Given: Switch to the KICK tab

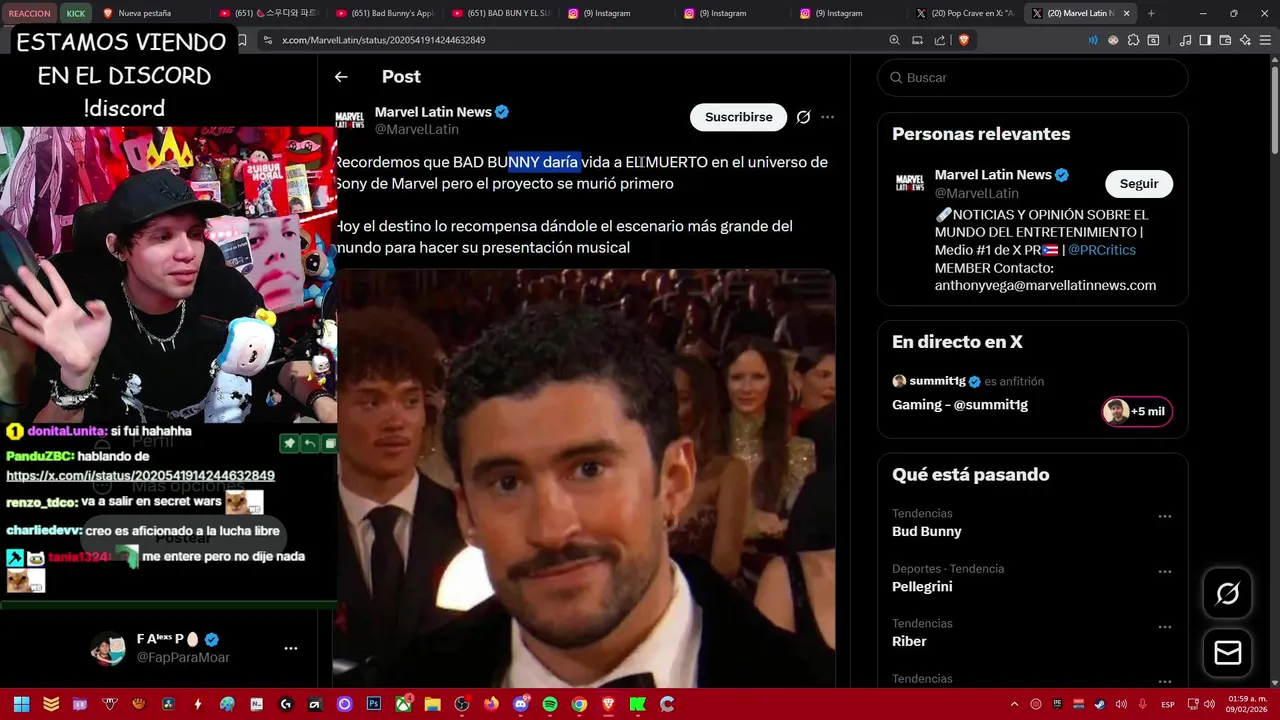Looking at the screenshot, I should tap(76, 13).
